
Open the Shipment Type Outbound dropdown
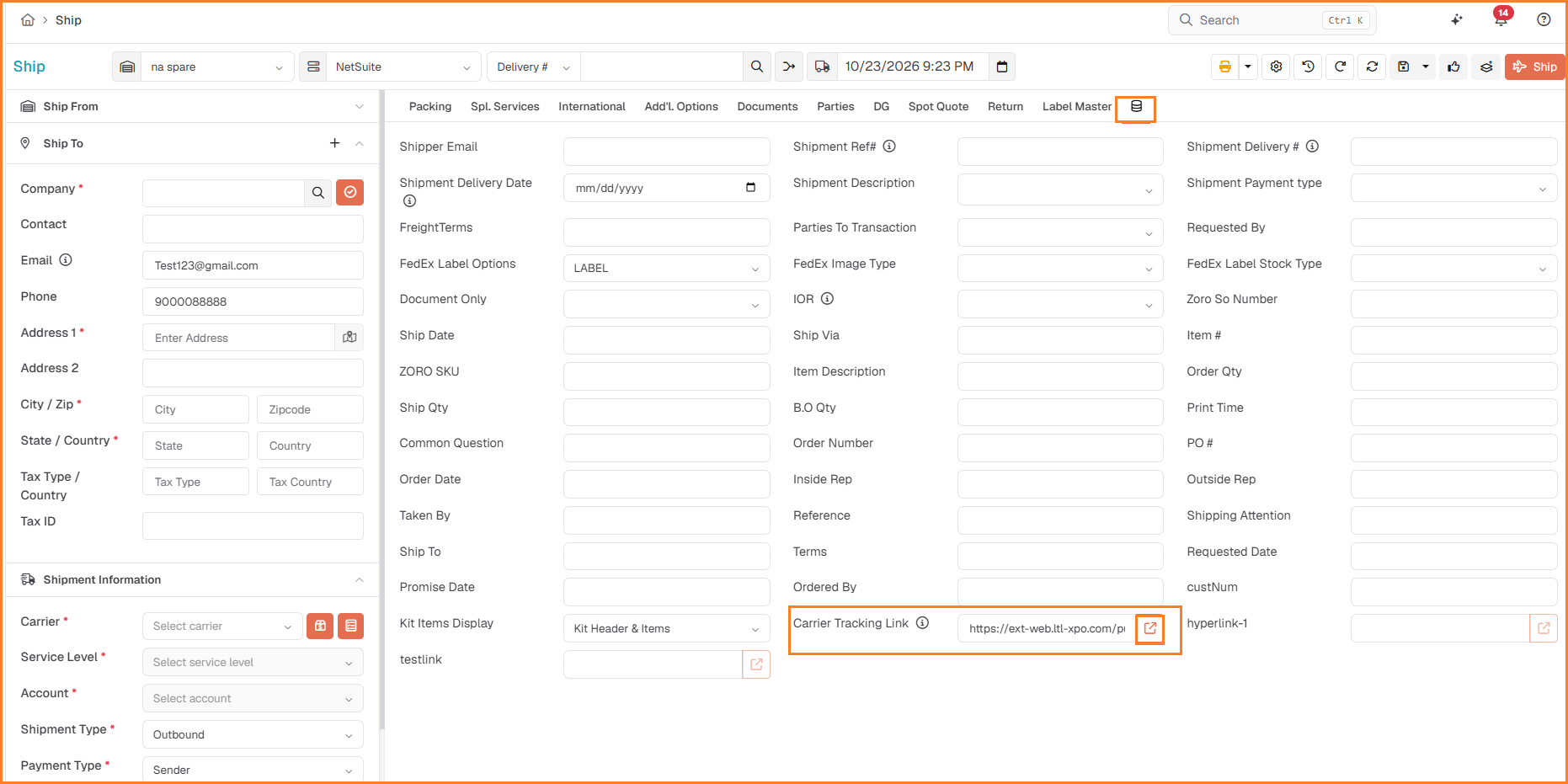point(253,734)
